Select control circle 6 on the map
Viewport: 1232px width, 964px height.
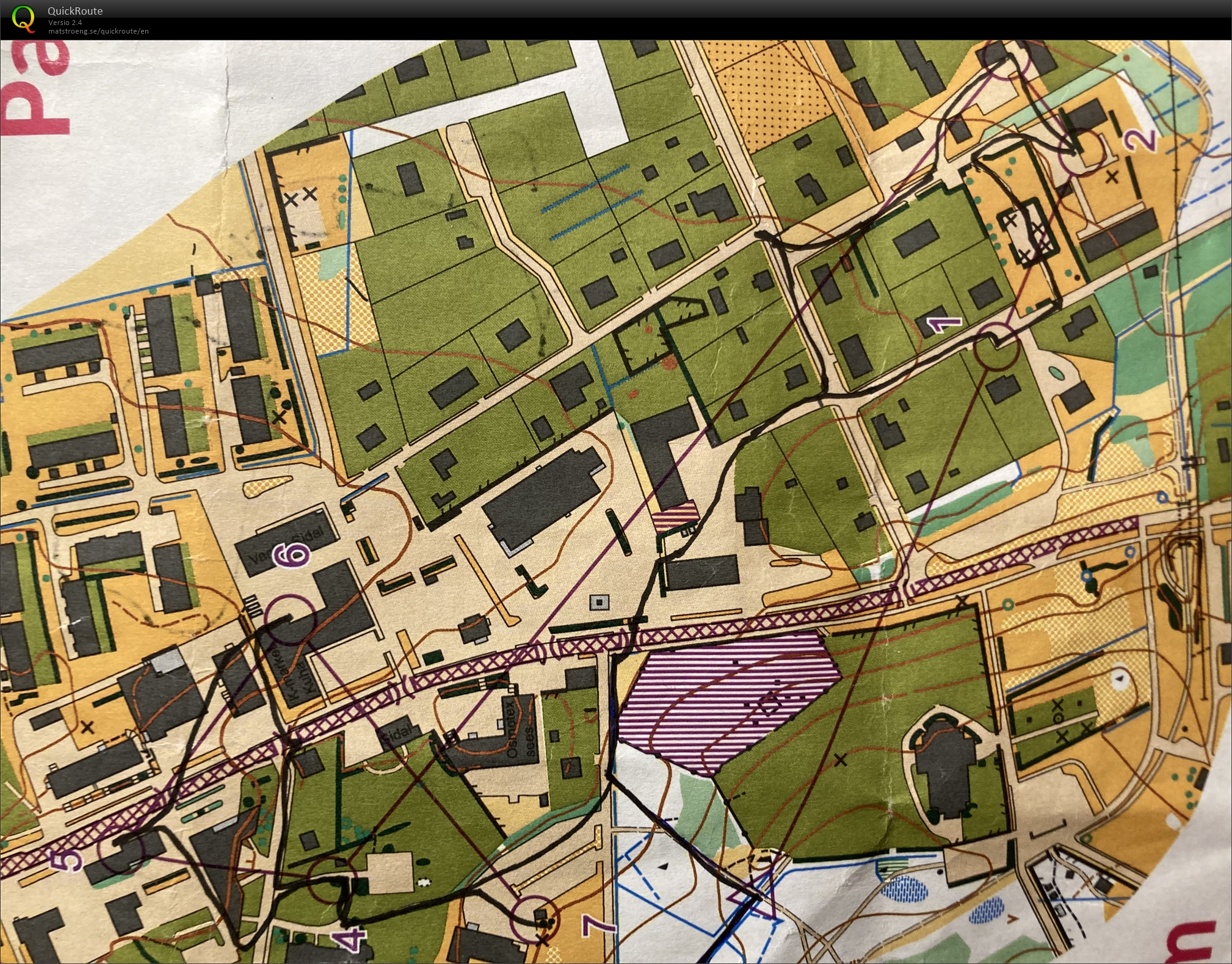coord(291,620)
